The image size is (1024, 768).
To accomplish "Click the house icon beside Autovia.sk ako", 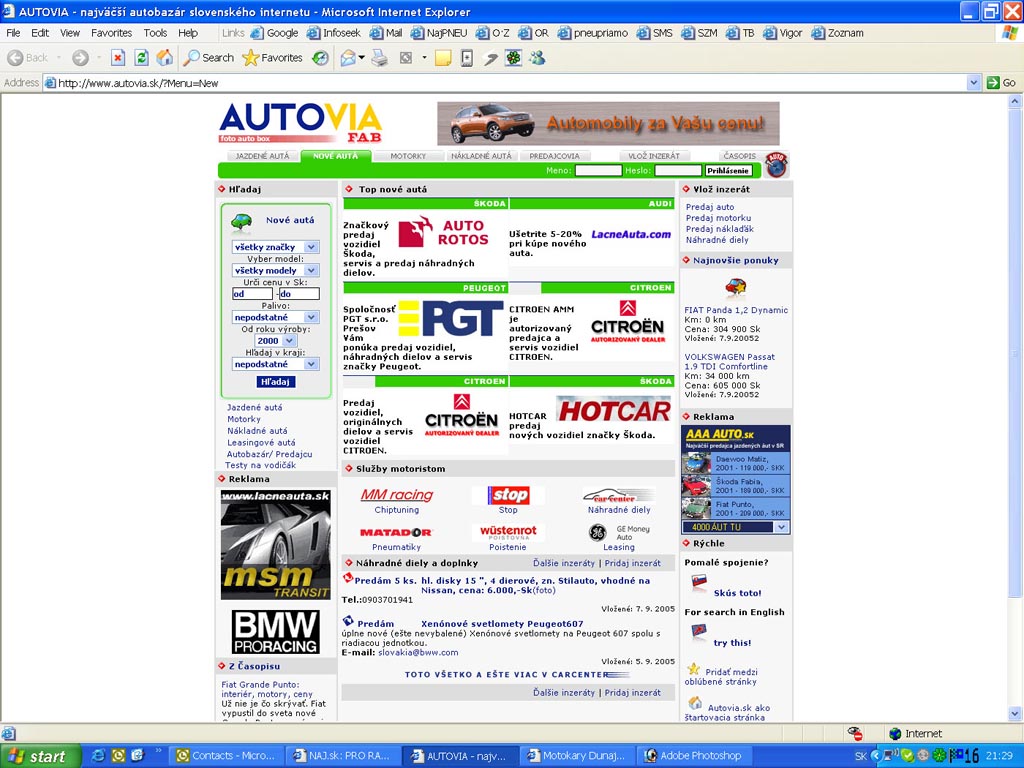I will click(696, 703).
